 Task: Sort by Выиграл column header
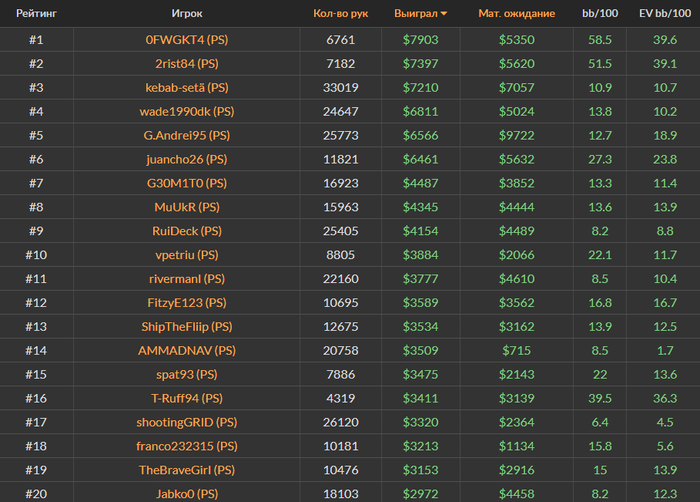coord(416,13)
